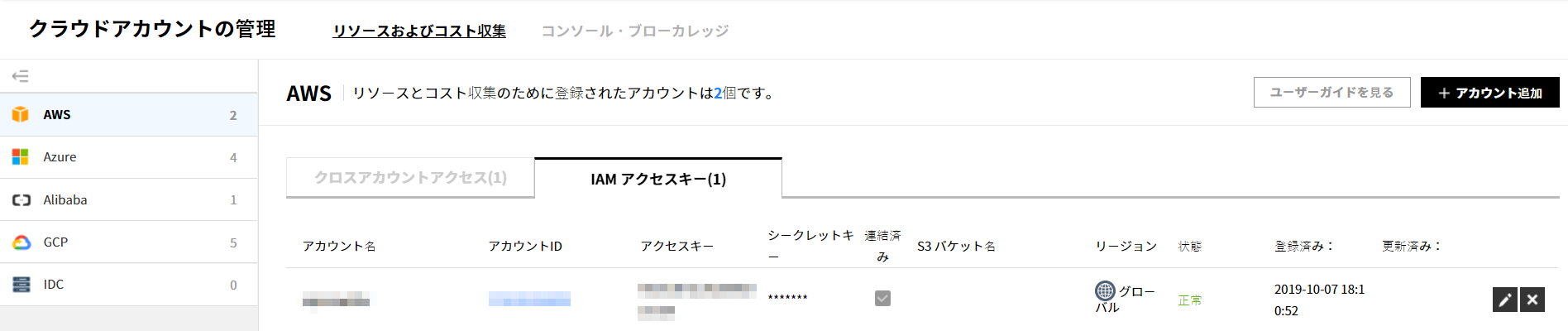Viewport: 1568px width, 331px height.
Task: Select GCP in the provider list
Action: click(55, 242)
